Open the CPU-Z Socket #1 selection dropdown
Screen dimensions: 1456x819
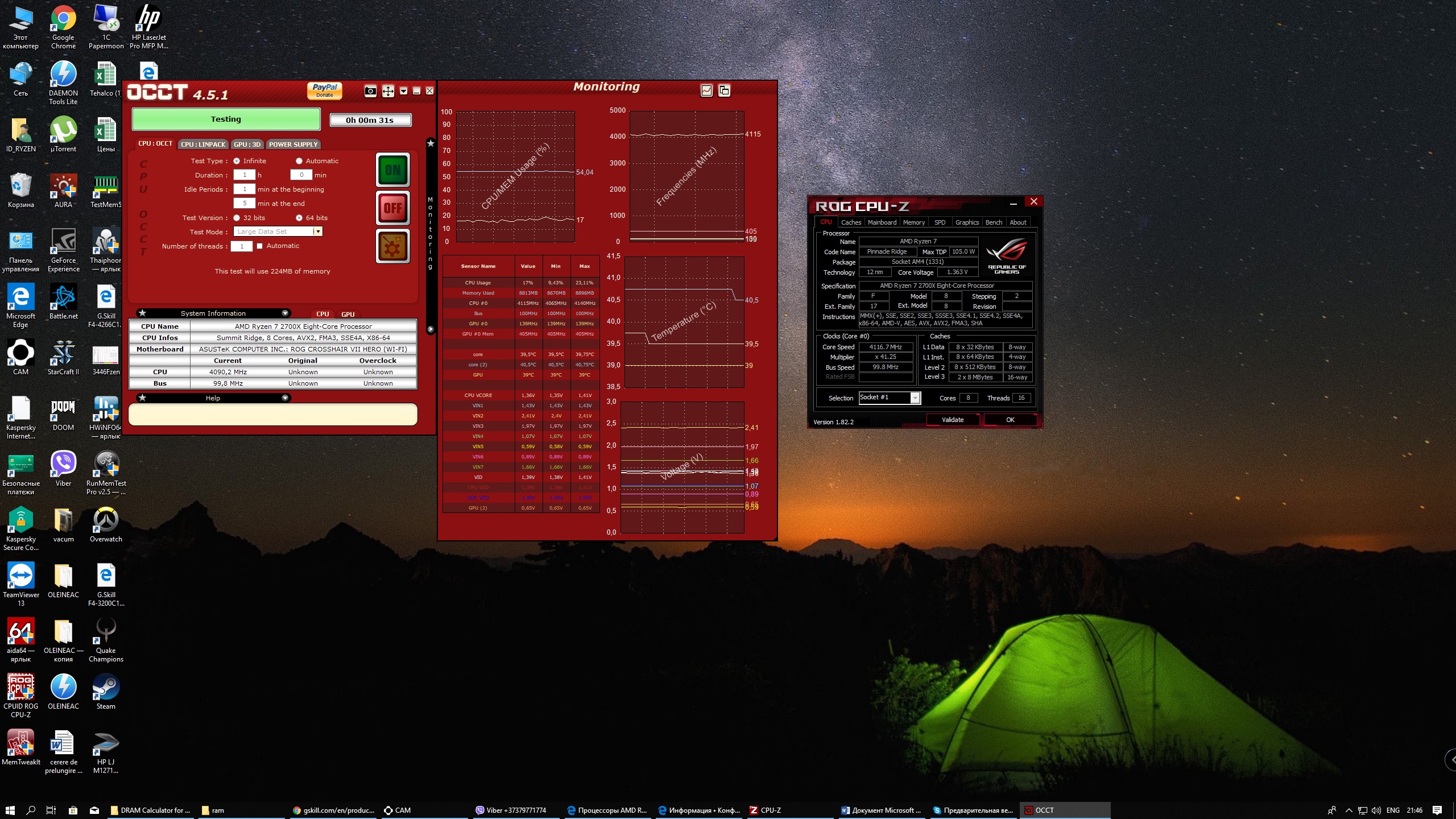(915, 398)
